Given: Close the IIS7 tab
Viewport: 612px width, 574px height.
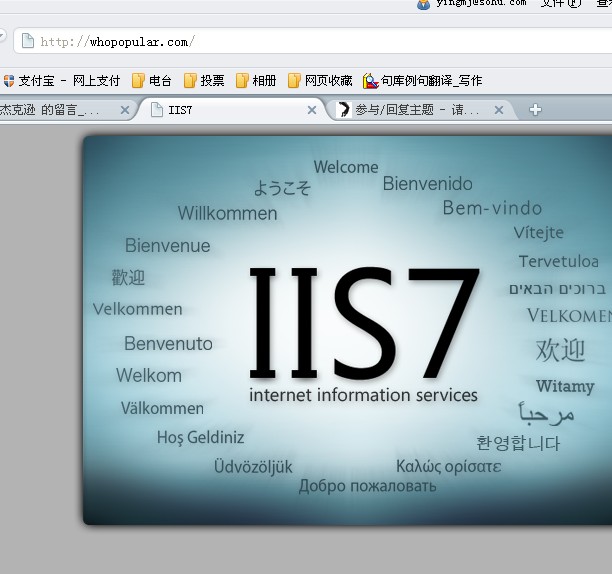Looking at the screenshot, I should pos(312,110).
